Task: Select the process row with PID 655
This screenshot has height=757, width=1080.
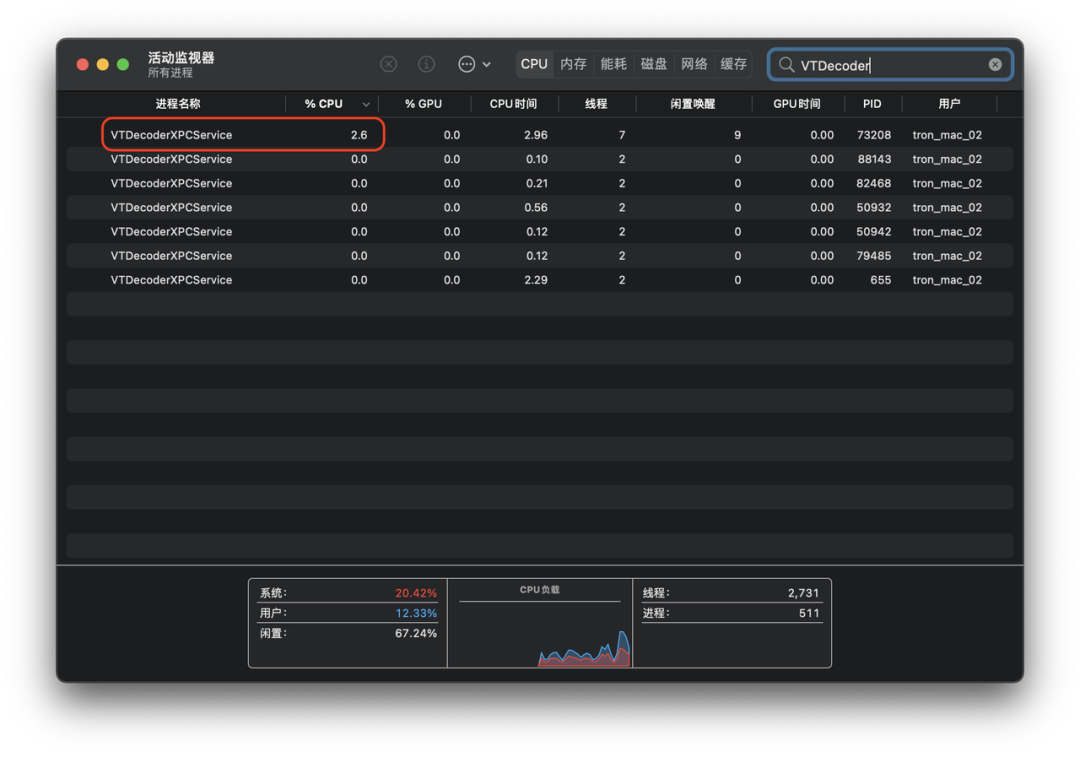Action: [171, 280]
